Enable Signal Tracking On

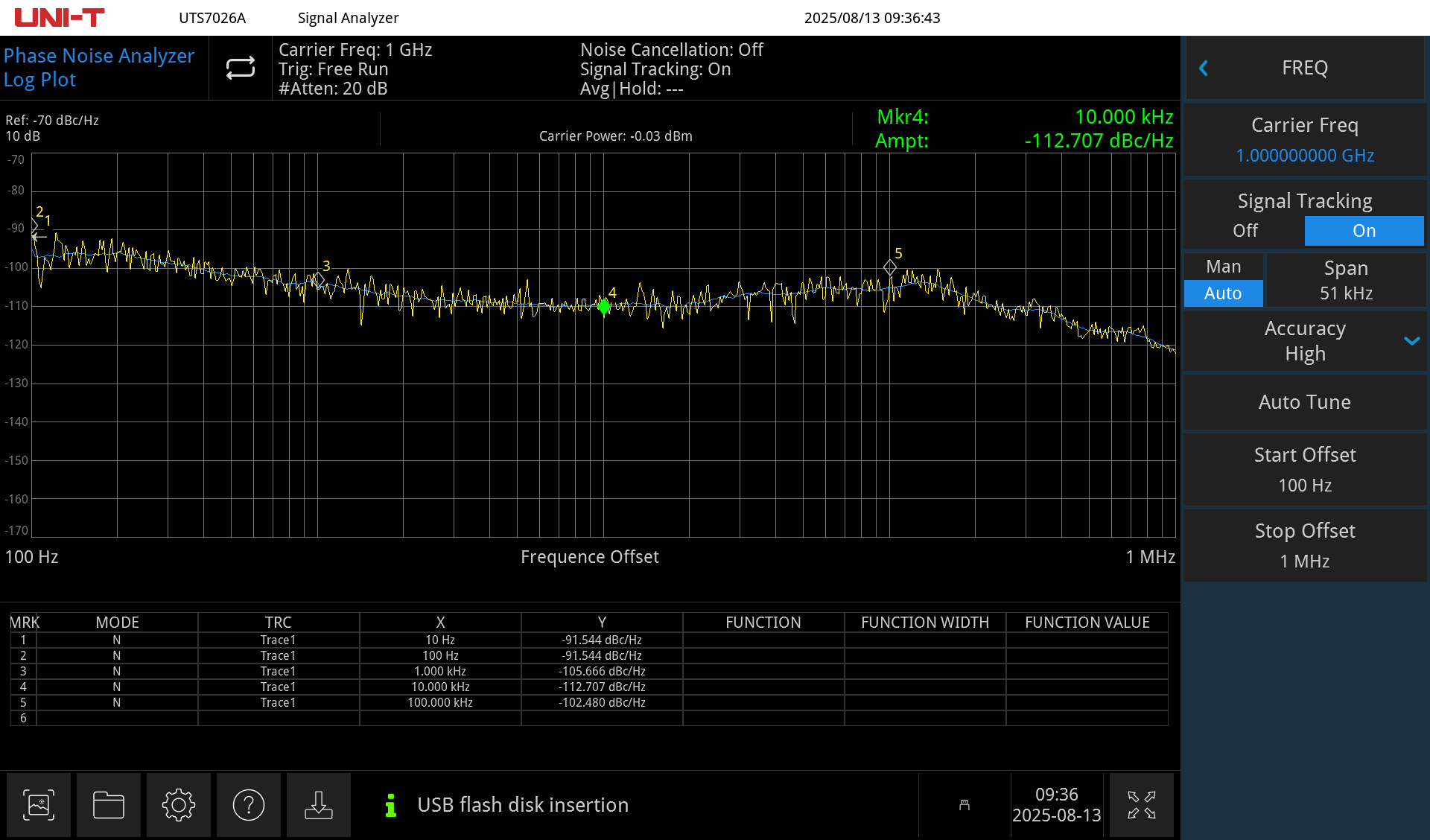(x=1364, y=230)
